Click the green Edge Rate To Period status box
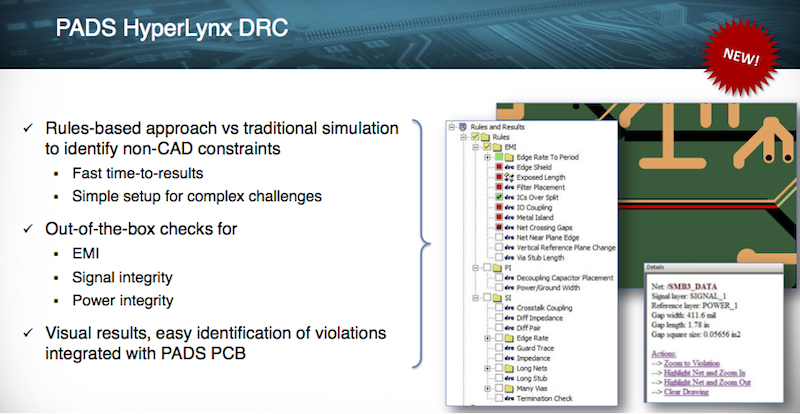800x414 pixels. (x=498, y=157)
